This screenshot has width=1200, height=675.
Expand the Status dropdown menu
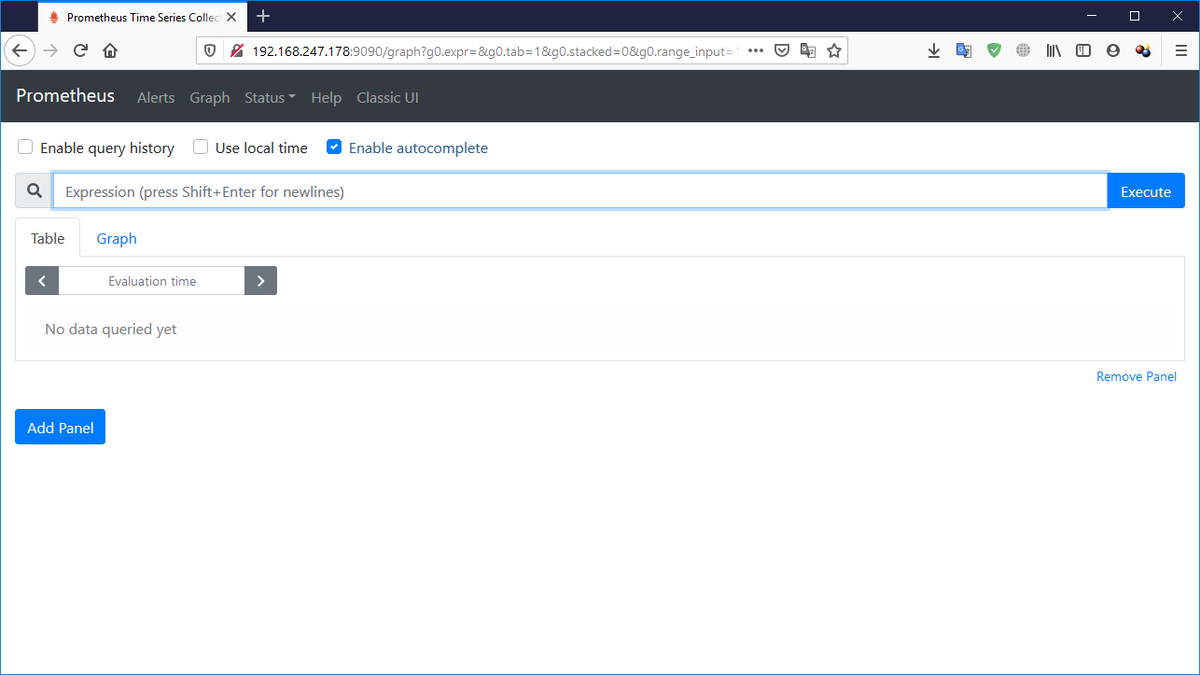point(270,97)
